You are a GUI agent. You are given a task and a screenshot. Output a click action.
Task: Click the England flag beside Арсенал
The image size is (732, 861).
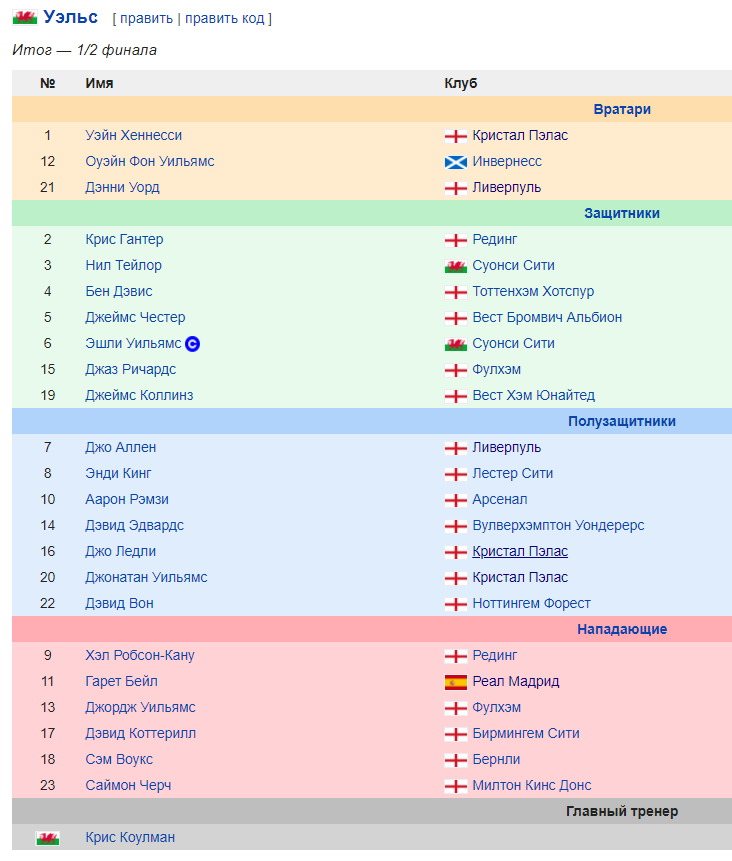456,500
